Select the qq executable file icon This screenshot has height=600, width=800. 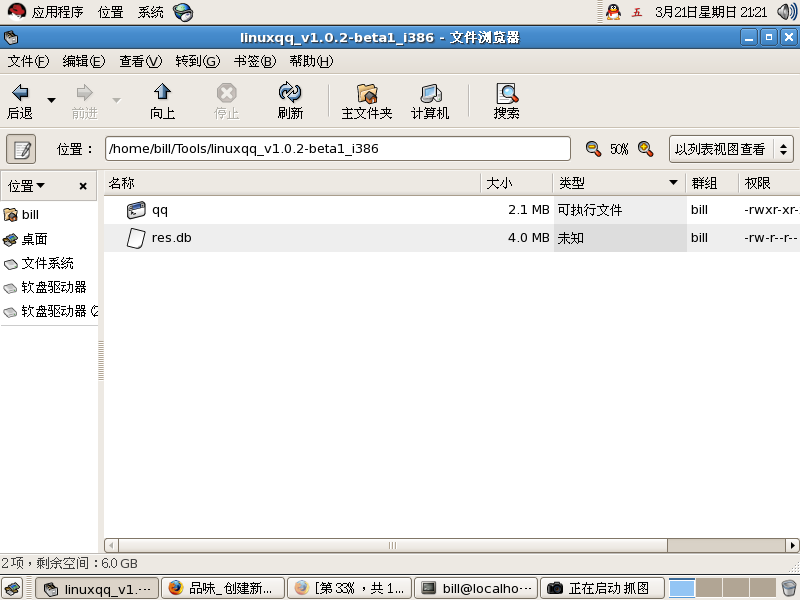tap(136, 210)
